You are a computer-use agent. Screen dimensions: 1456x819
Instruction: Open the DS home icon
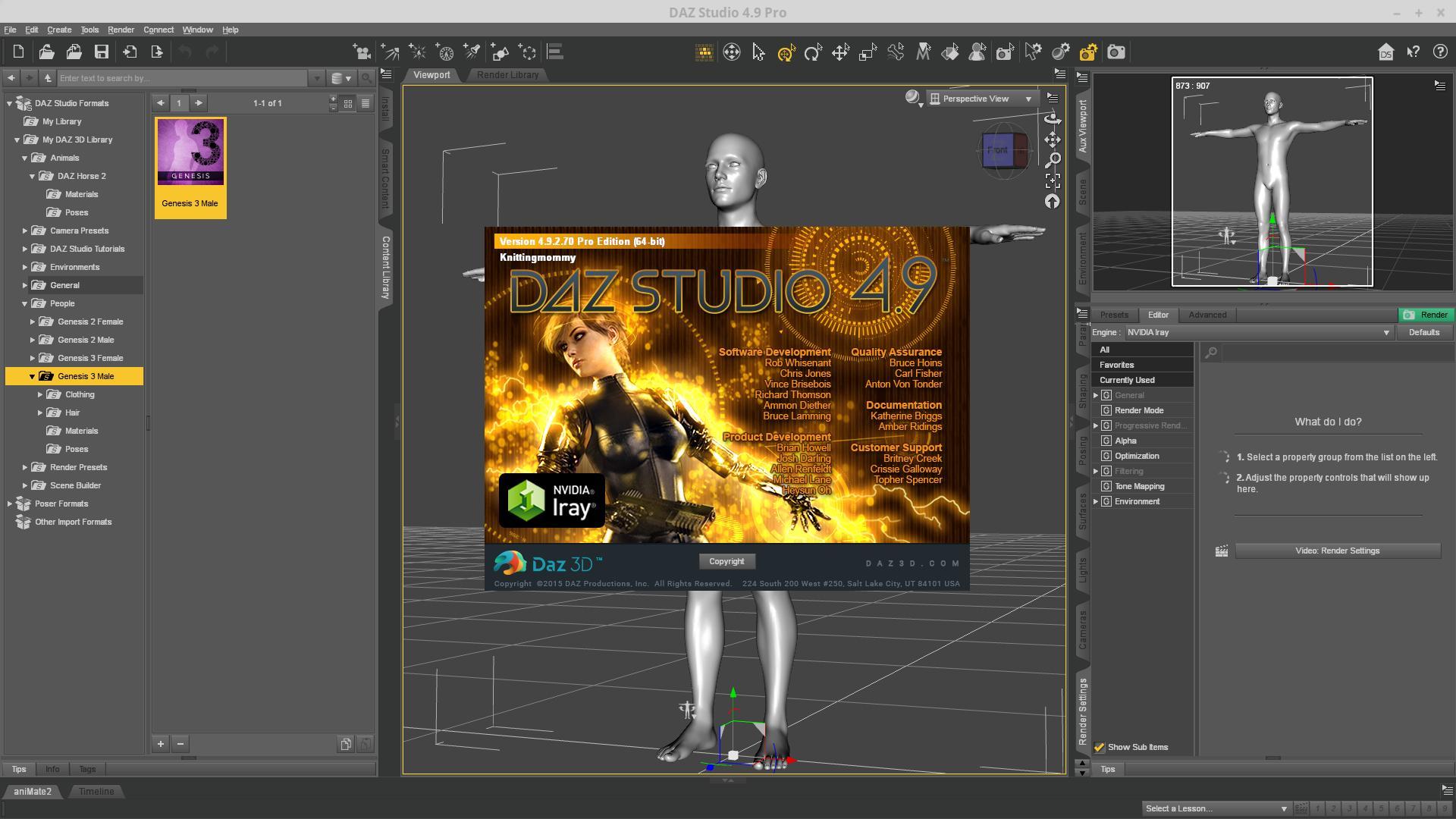coord(1385,52)
